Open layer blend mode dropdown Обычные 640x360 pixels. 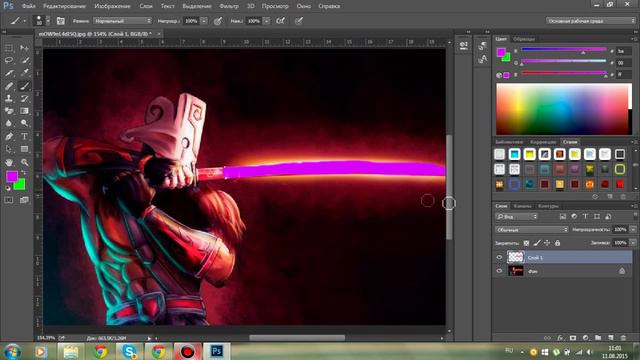click(x=532, y=230)
